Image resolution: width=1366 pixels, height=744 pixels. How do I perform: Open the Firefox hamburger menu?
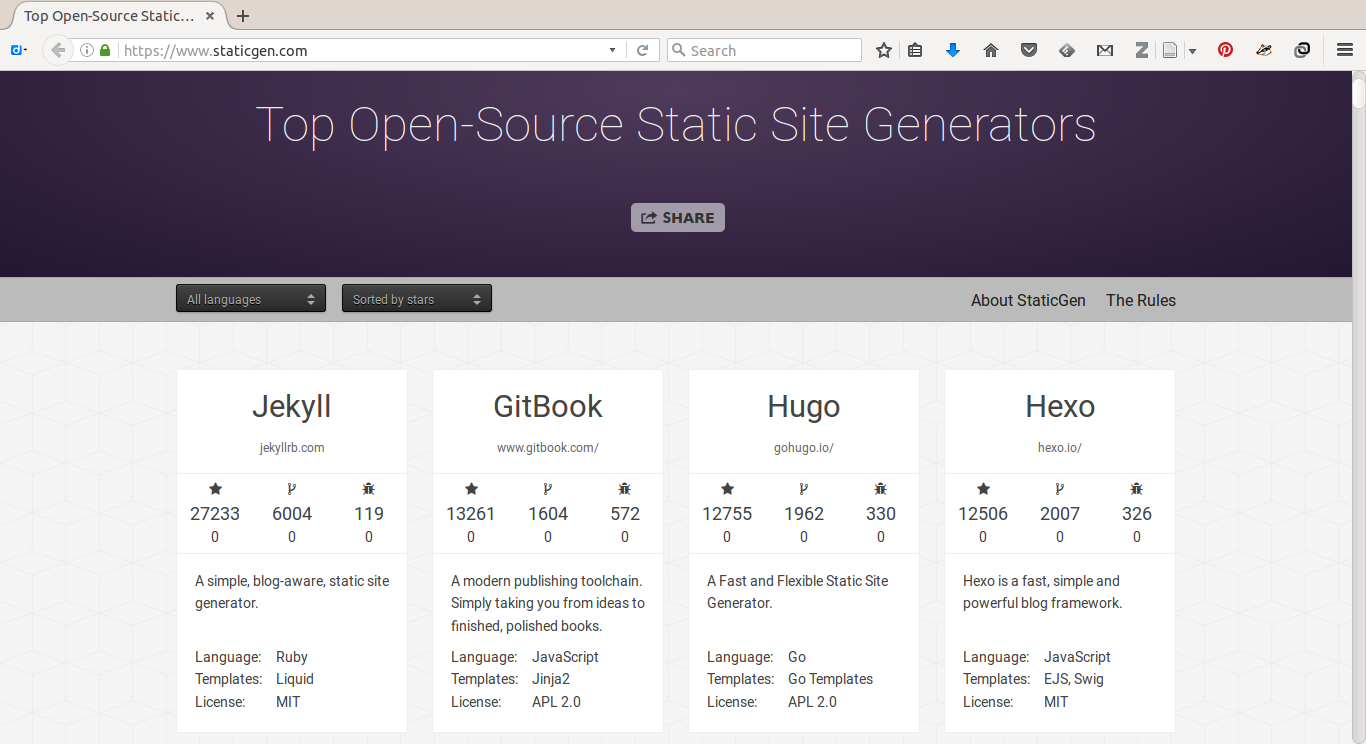click(x=1345, y=50)
